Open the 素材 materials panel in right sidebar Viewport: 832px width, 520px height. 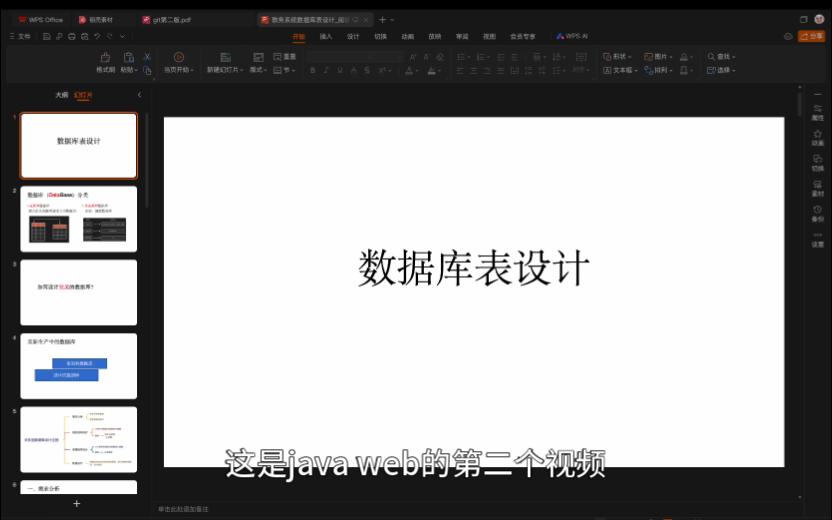tap(817, 188)
